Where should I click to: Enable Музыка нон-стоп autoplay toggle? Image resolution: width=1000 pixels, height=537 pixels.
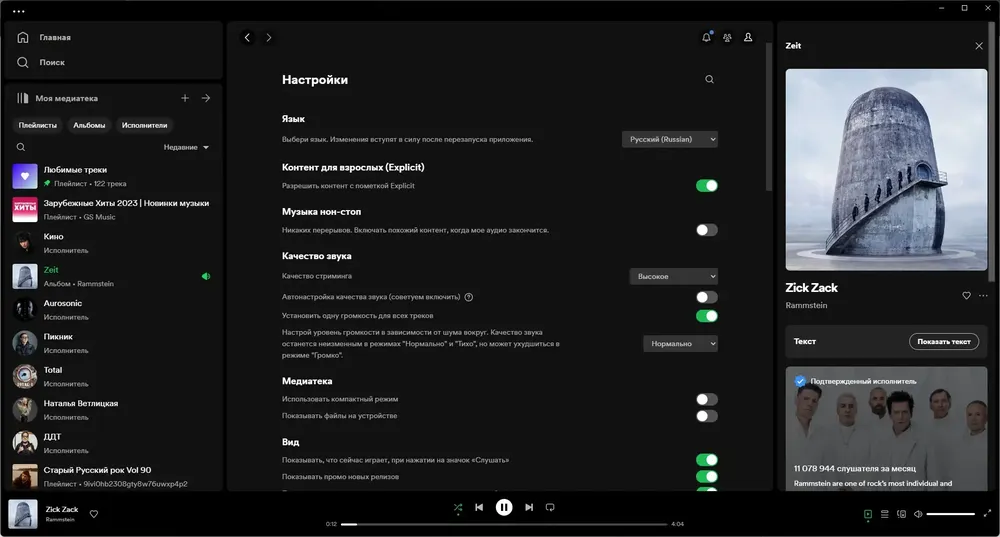pyautogui.click(x=707, y=230)
